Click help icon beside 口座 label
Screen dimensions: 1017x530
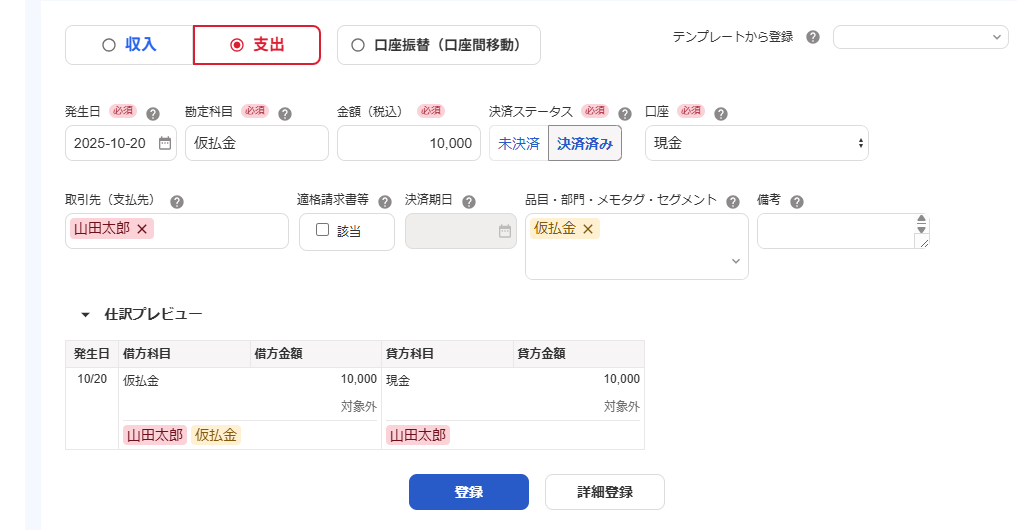click(721, 114)
